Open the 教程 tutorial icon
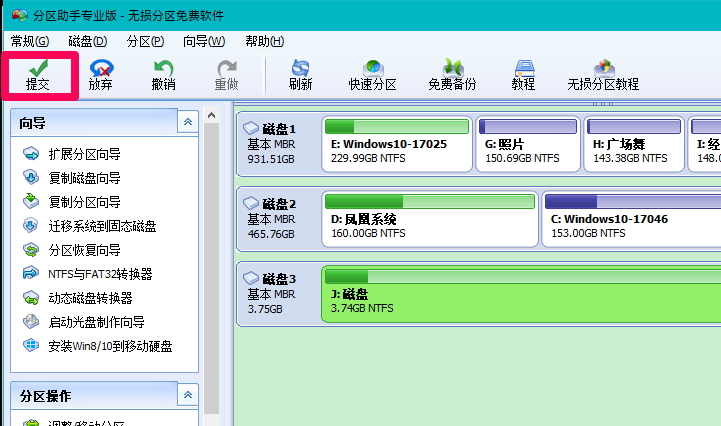721x426 pixels. (x=523, y=74)
